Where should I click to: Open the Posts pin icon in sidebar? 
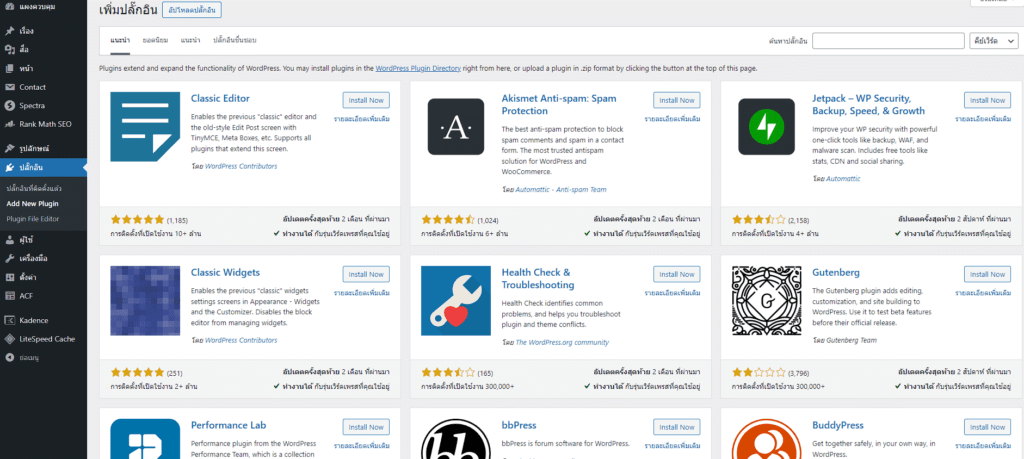9,31
